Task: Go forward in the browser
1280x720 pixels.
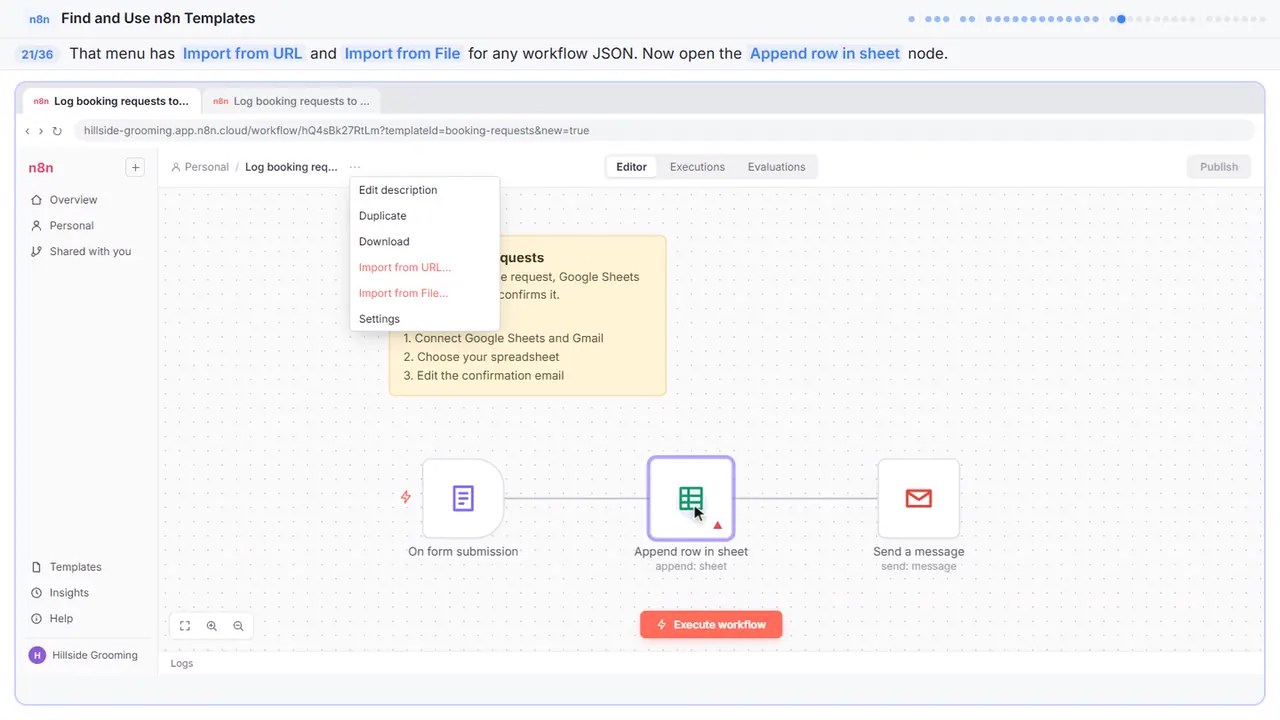Action: point(40,131)
